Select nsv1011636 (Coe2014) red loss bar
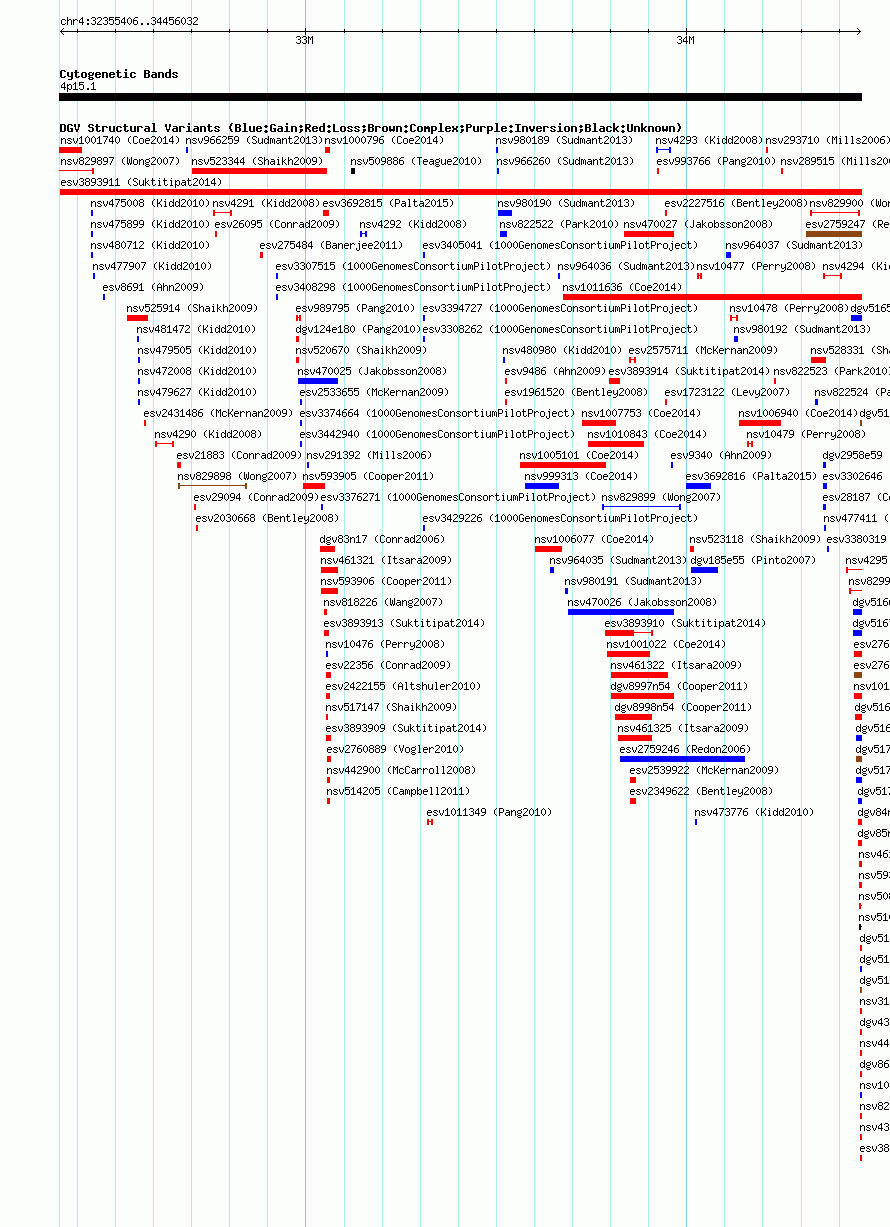 [712, 297]
